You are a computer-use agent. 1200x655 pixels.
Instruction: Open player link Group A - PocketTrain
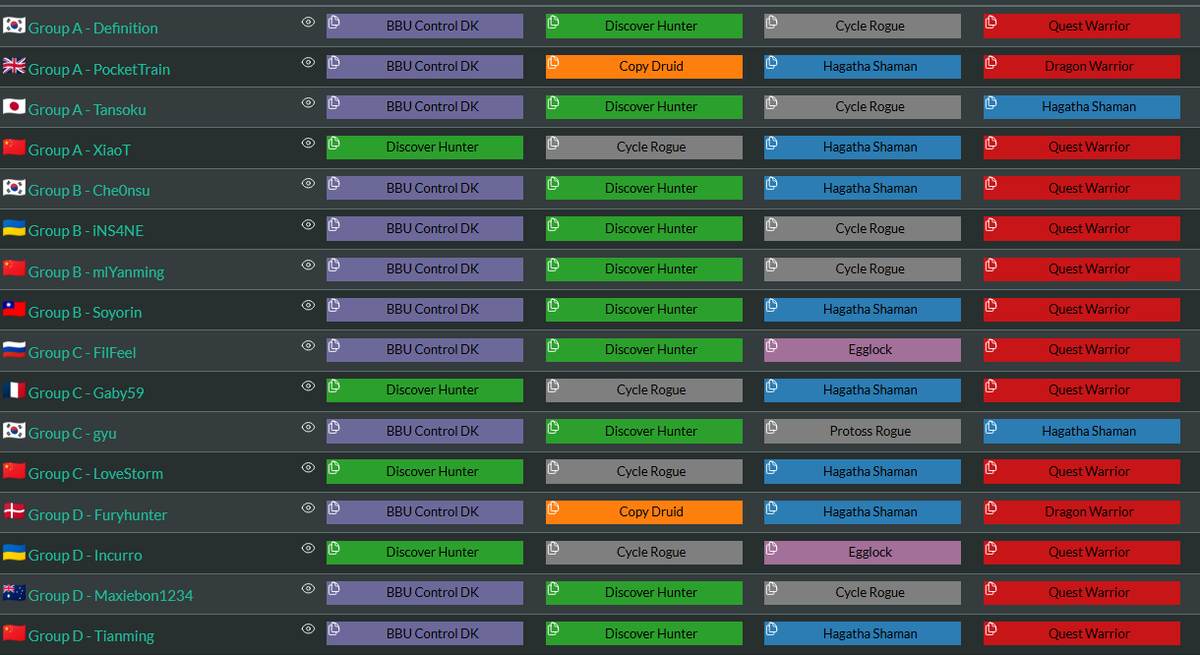[99, 69]
